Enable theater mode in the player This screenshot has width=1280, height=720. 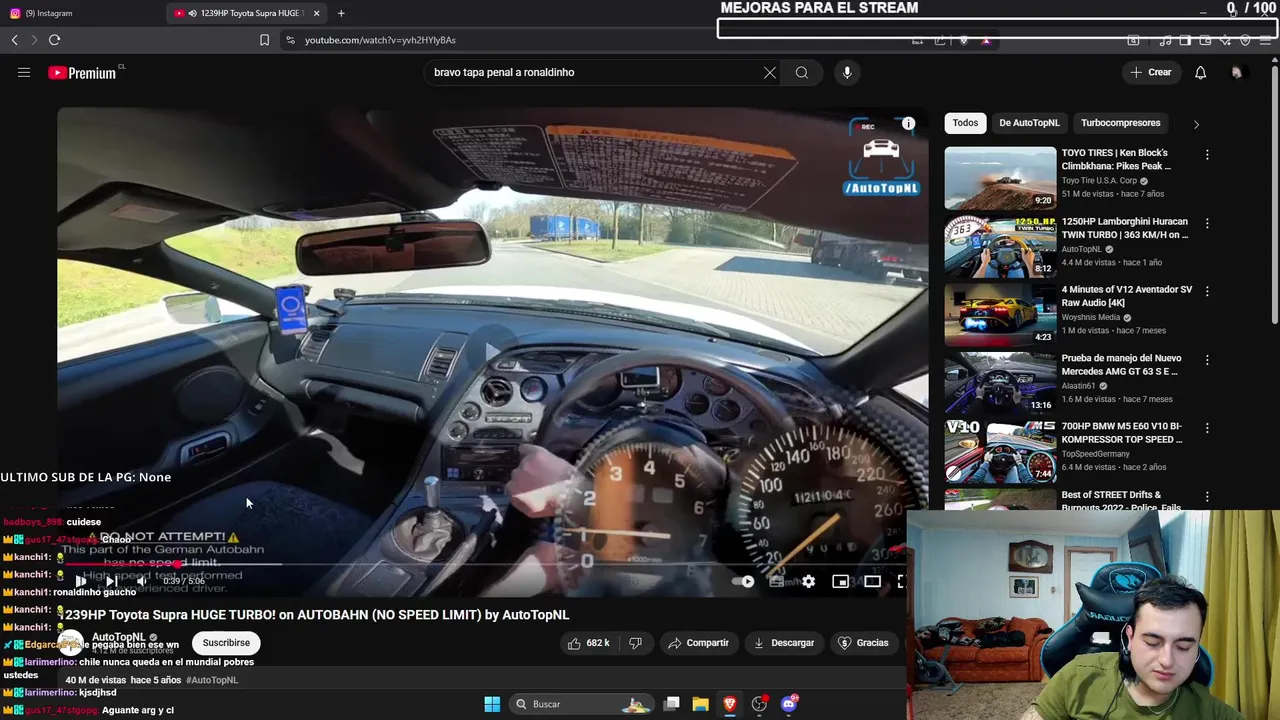pos(872,581)
